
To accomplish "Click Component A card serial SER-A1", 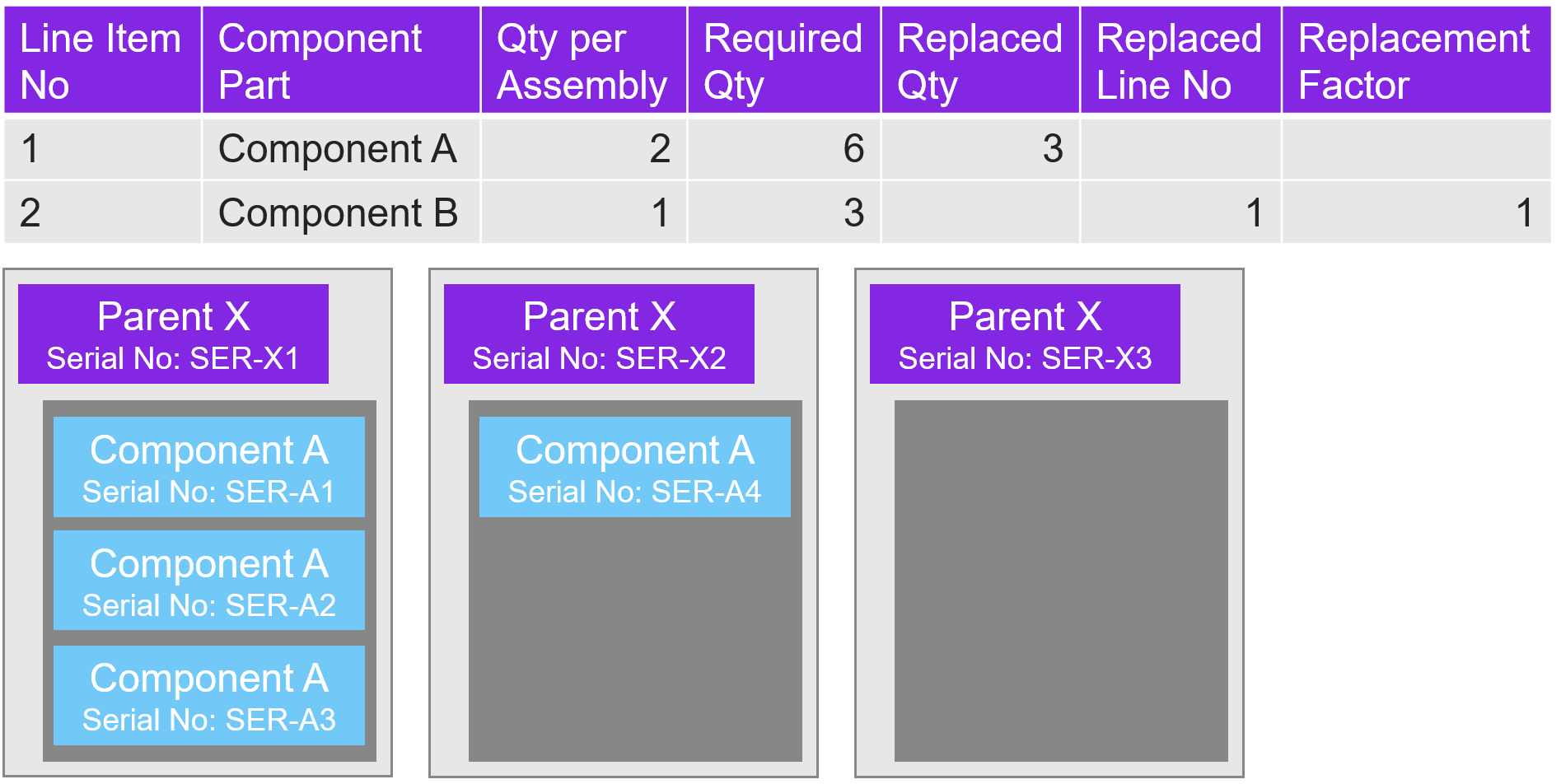I will click(x=209, y=467).
